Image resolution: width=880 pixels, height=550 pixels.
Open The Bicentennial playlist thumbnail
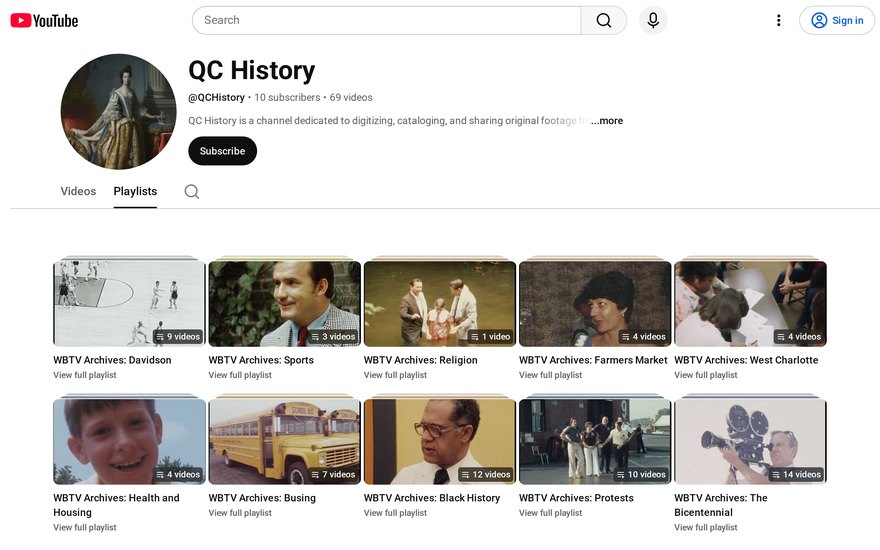[x=750, y=441]
